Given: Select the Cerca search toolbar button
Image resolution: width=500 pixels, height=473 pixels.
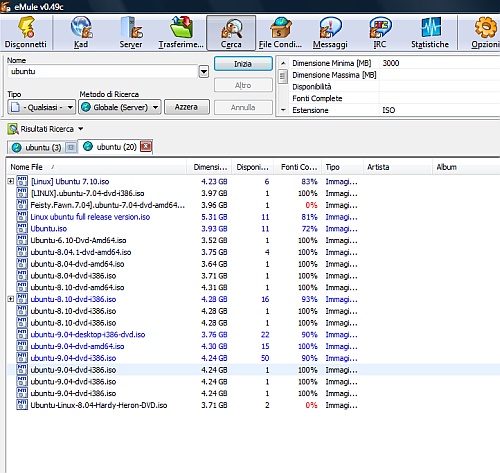Looking at the screenshot, I should [x=231, y=33].
